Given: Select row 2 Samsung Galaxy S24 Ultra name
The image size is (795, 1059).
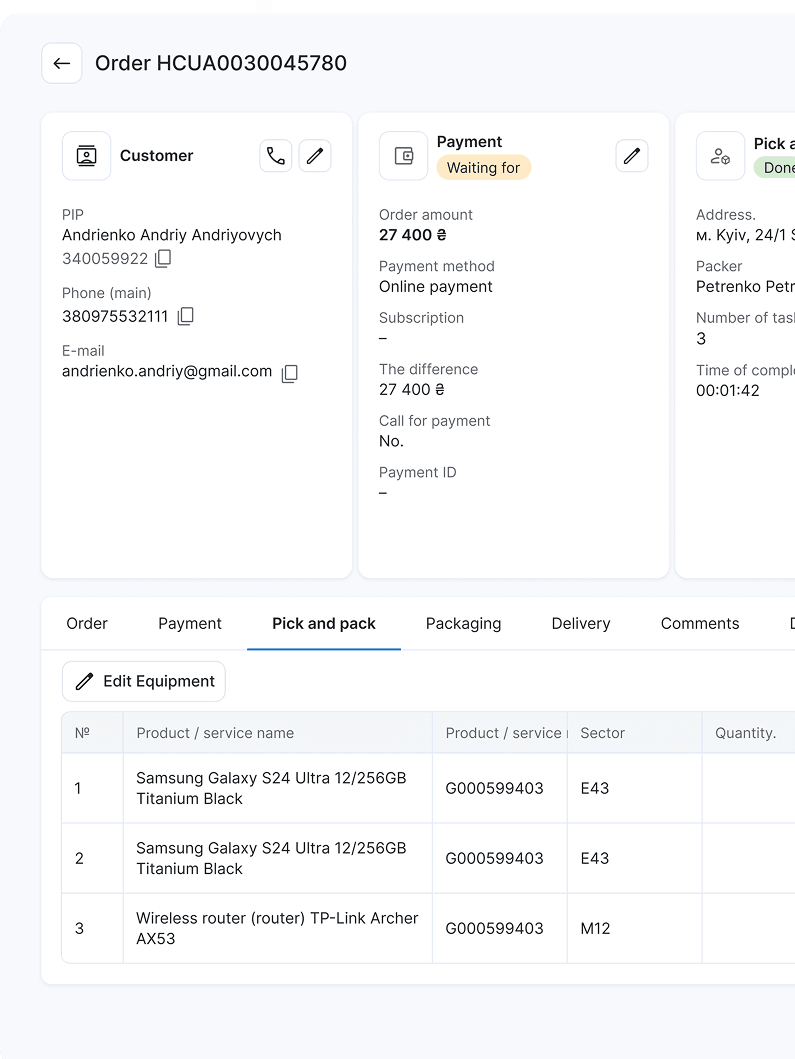Looking at the screenshot, I should (x=271, y=858).
